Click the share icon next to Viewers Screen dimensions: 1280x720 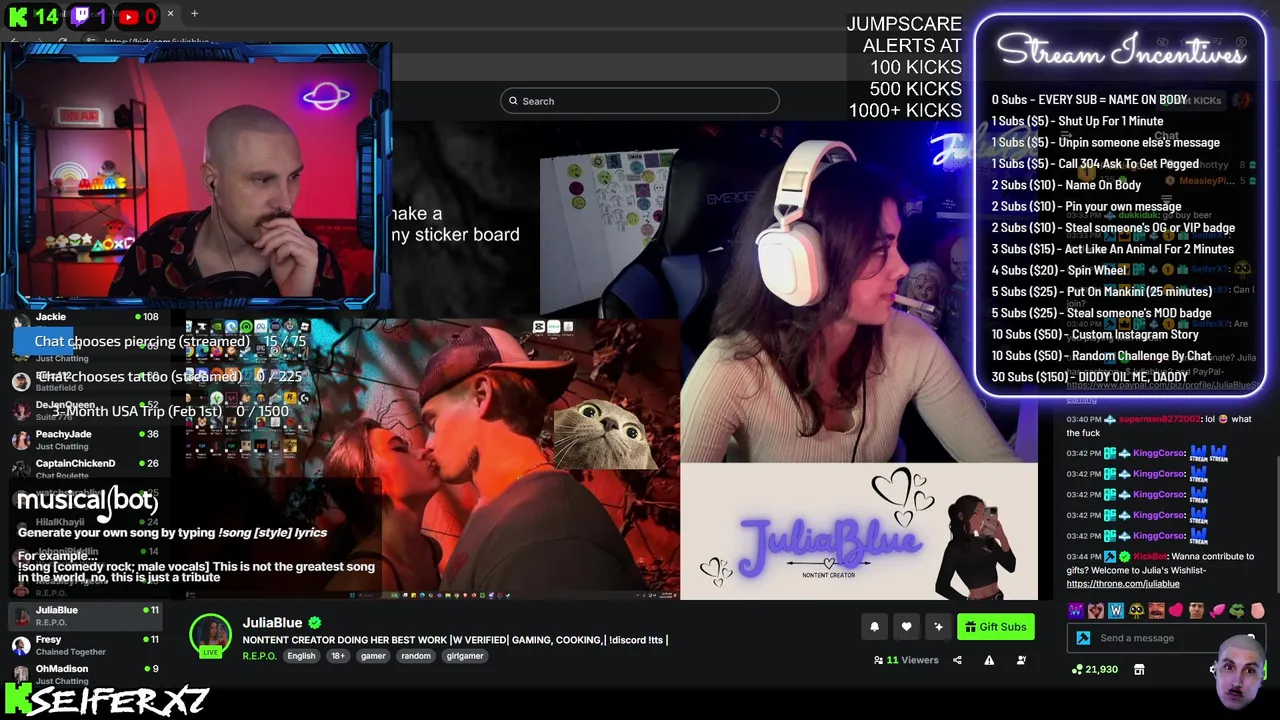[x=957, y=660]
